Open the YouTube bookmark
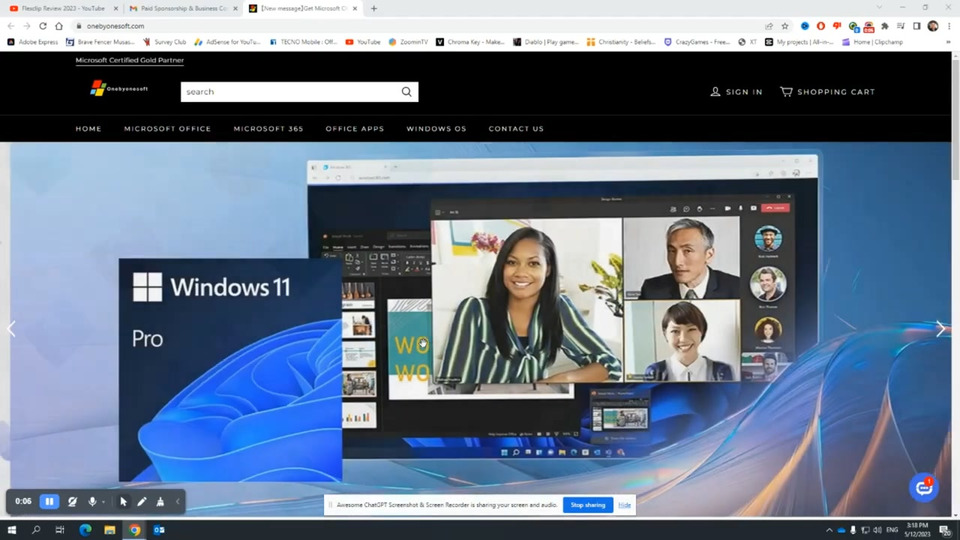The height and width of the screenshot is (540, 960). pyautogui.click(x=363, y=42)
